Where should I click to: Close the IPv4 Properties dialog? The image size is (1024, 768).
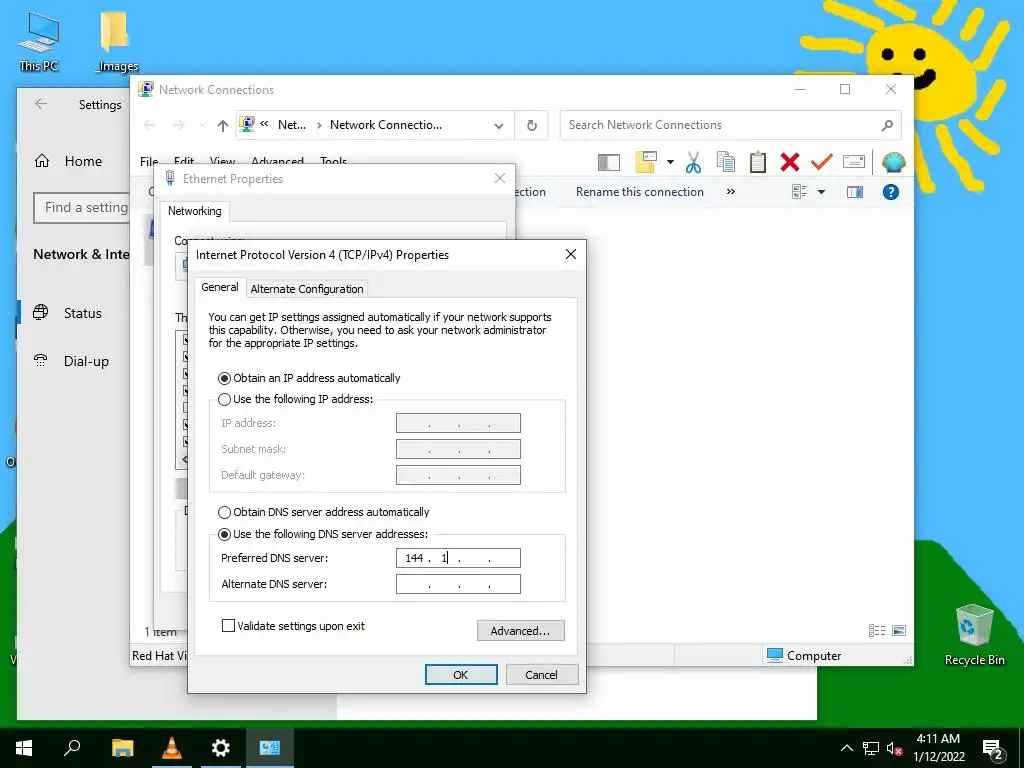coord(571,254)
